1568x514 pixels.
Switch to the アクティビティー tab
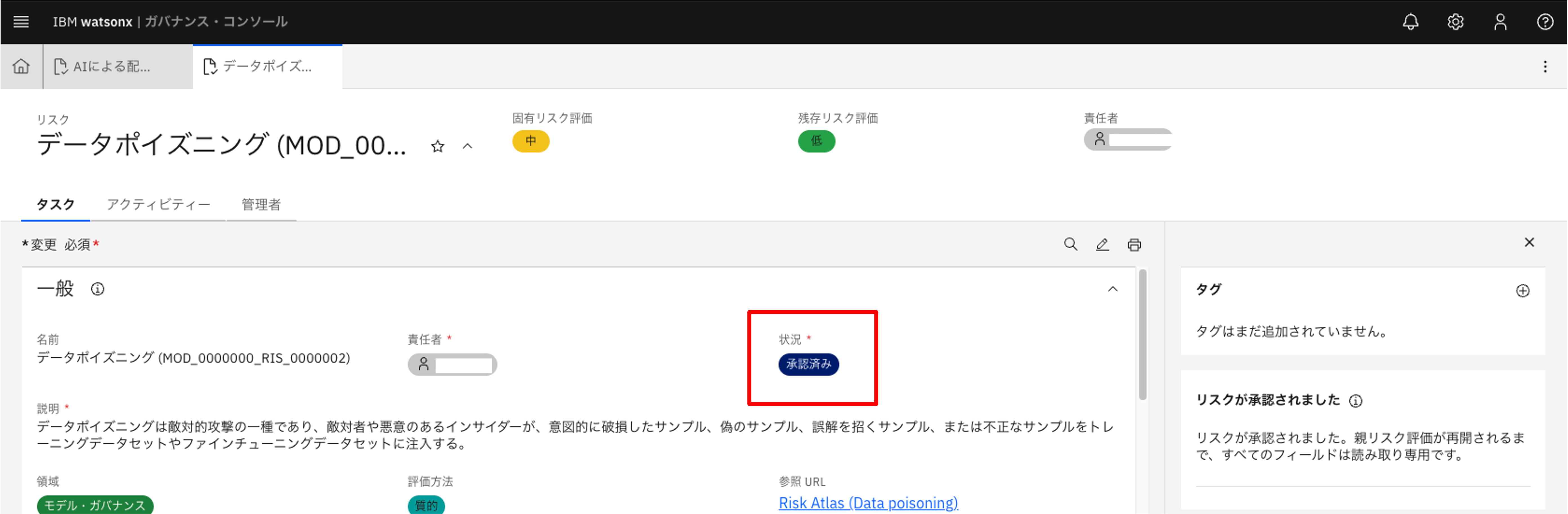pyautogui.click(x=158, y=204)
